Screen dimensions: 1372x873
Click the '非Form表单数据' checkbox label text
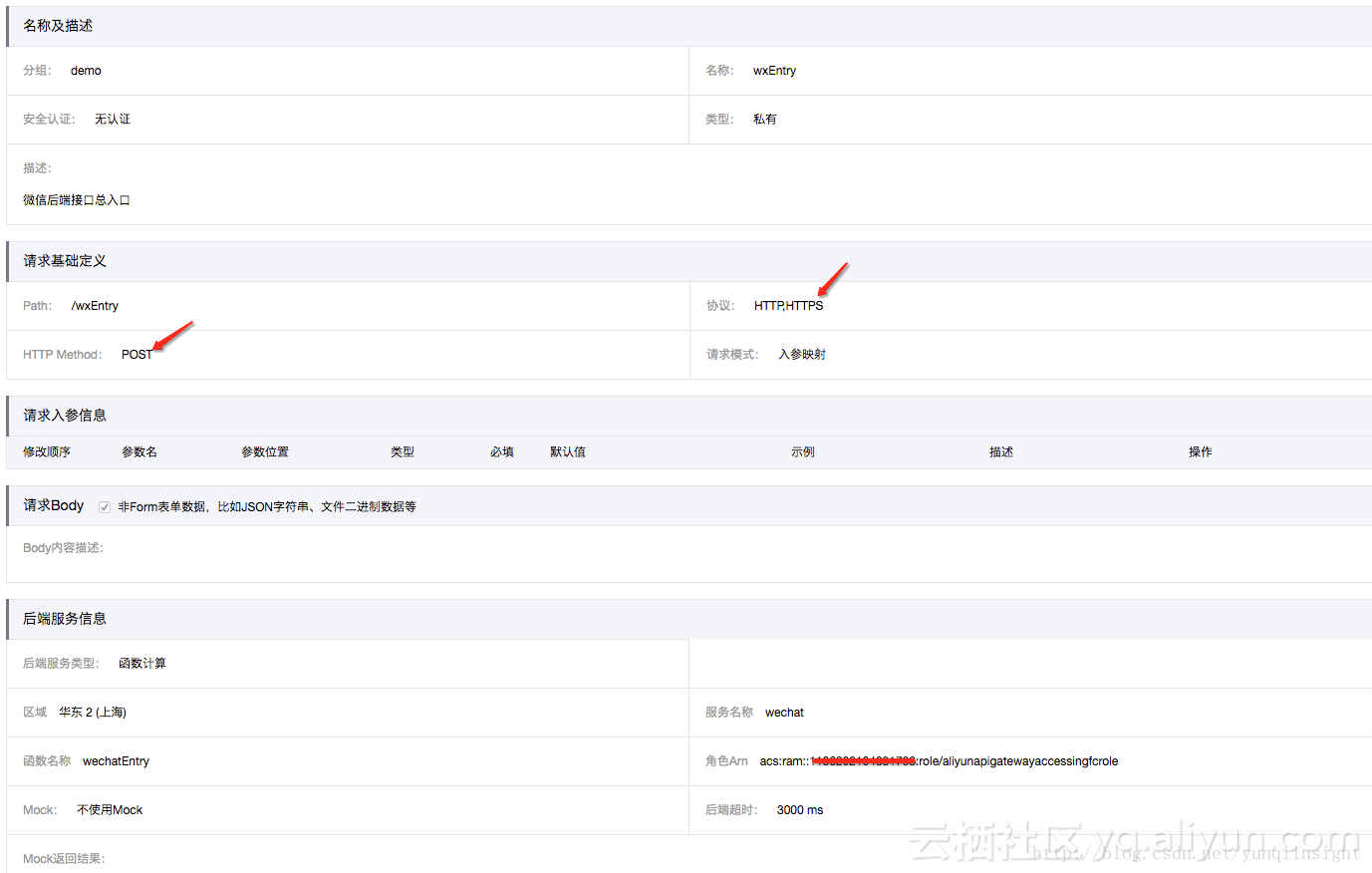pos(267,507)
